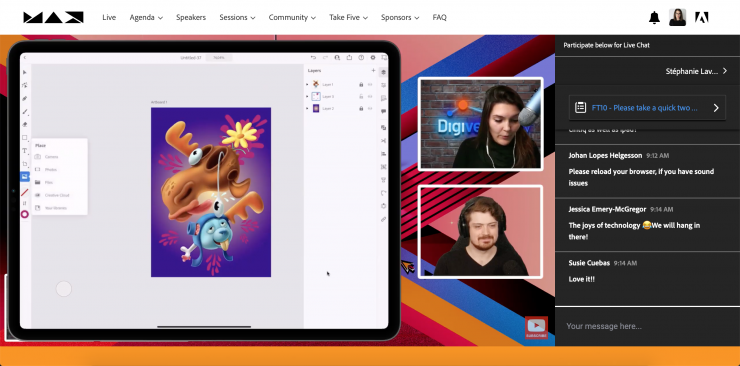Open the app settings gear icon
The width and height of the screenshot is (740, 366).
pyautogui.click(x=373, y=58)
